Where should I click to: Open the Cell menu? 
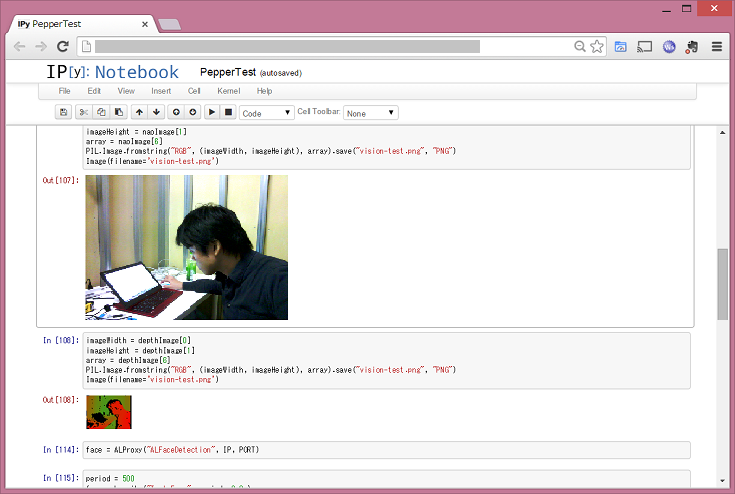coord(194,91)
